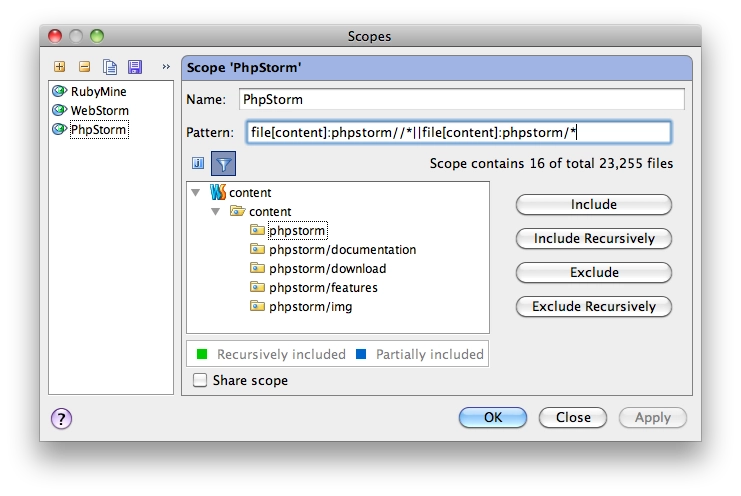
Task: Click folder icon beside phpstorm/download
Action: pos(258,268)
